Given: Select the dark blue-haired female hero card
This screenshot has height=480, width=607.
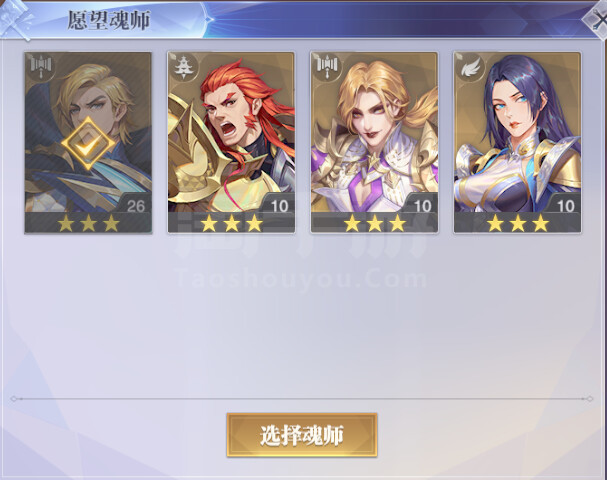Looking at the screenshot, I should 517,142.
